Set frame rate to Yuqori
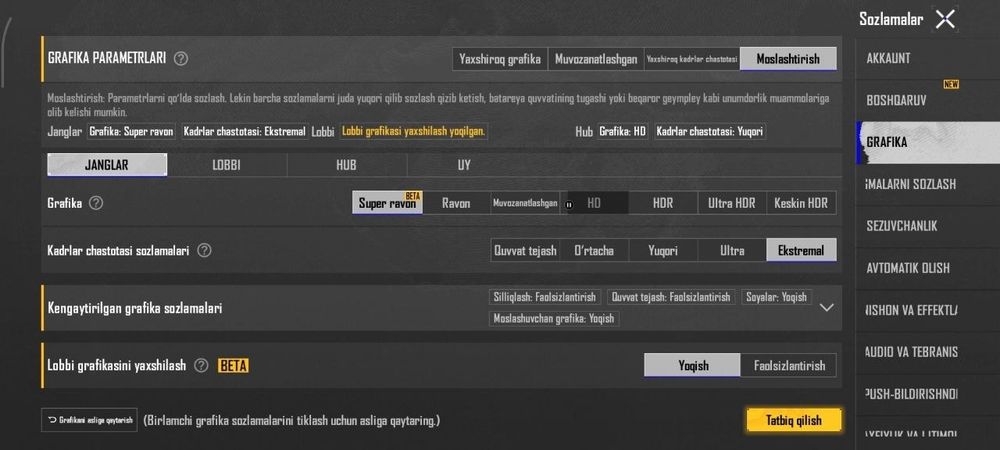The width and height of the screenshot is (1000, 450). click(663, 250)
